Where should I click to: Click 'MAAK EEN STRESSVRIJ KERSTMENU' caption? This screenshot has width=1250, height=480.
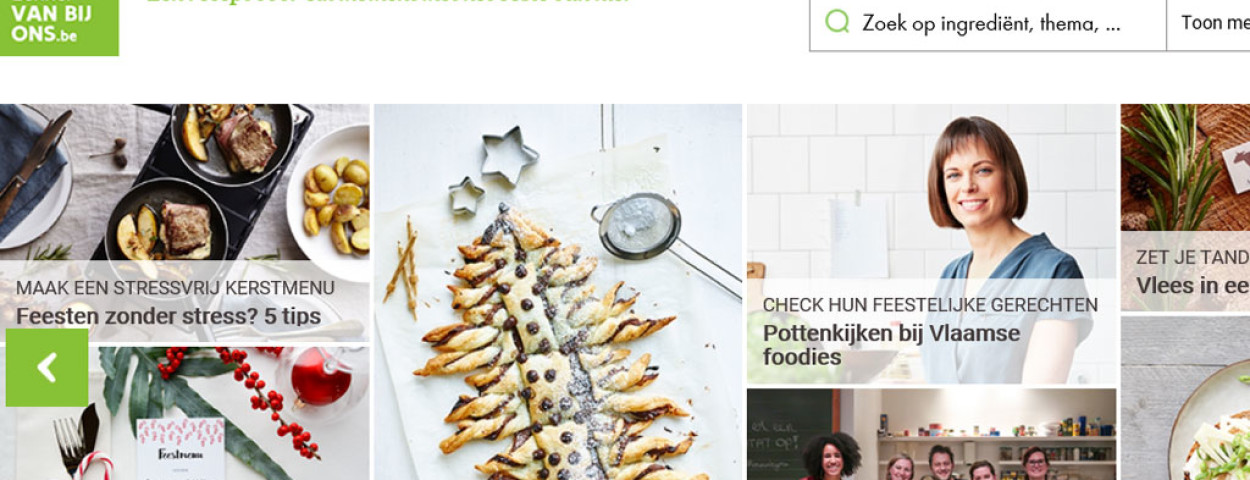(175, 288)
